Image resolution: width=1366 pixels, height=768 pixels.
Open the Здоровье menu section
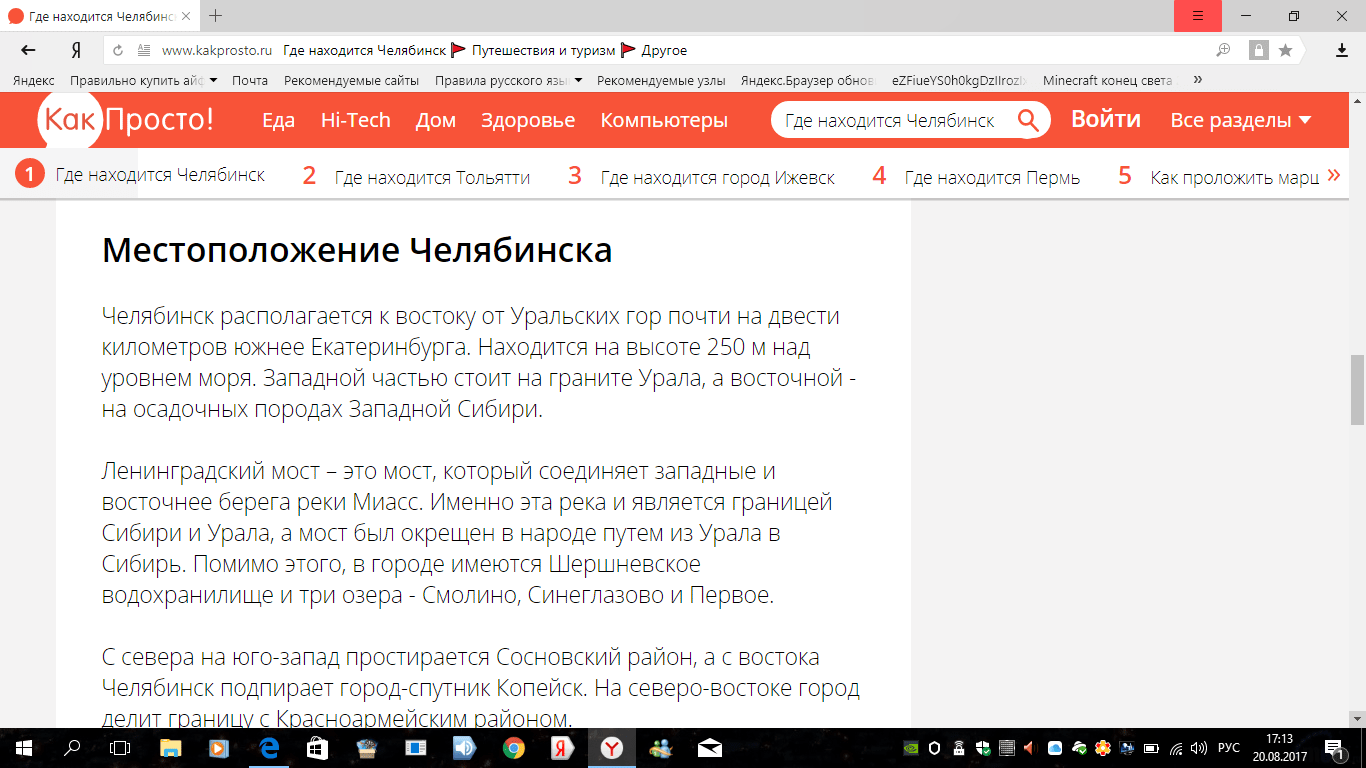tap(528, 121)
